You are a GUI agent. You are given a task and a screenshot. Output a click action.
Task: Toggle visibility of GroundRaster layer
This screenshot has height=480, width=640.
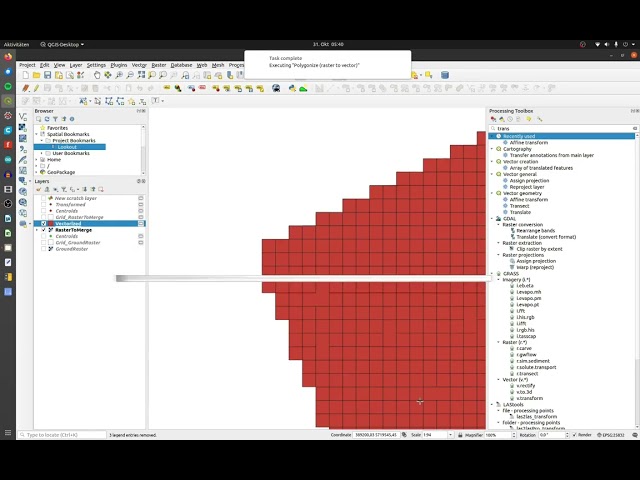pos(43,249)
